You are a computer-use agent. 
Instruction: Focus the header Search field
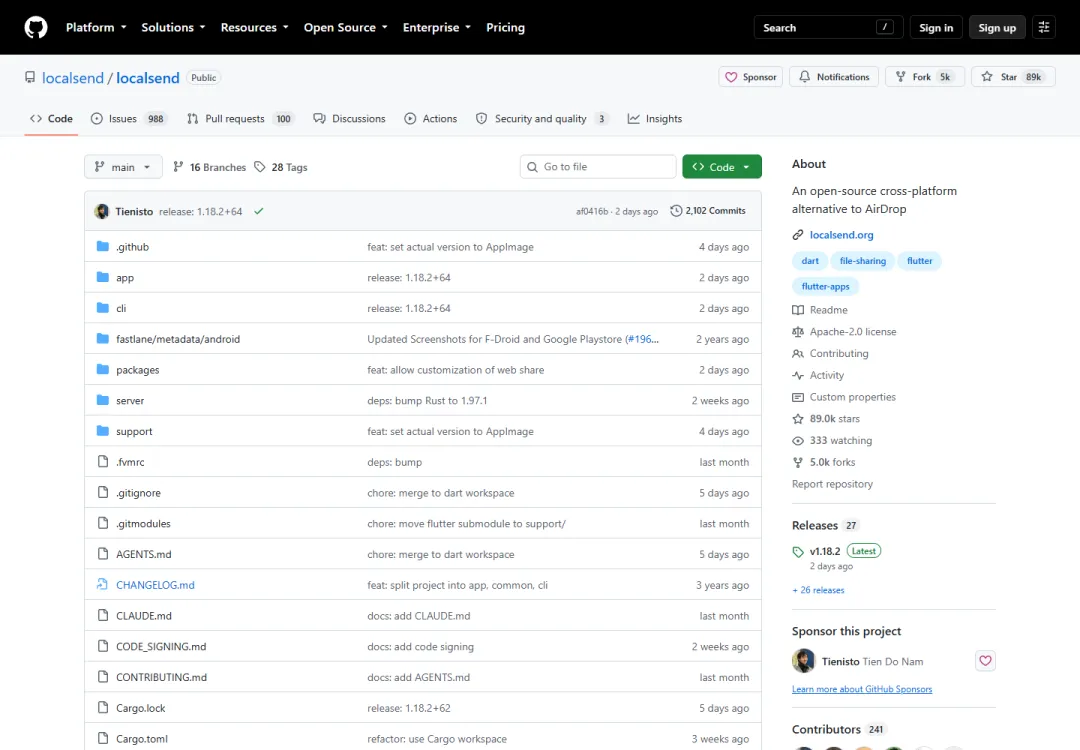pos(828,28)
